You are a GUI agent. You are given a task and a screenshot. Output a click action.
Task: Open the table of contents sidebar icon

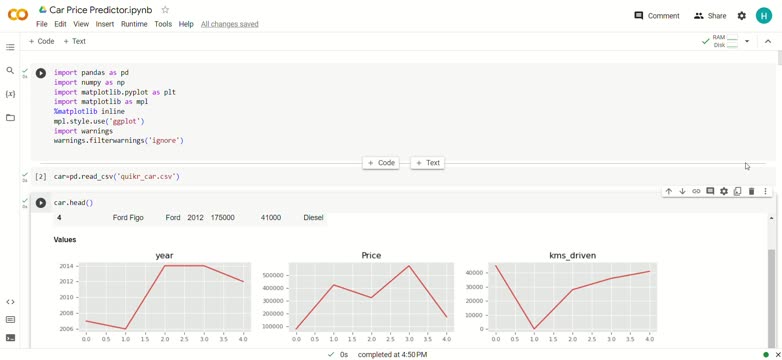[10, 47]
